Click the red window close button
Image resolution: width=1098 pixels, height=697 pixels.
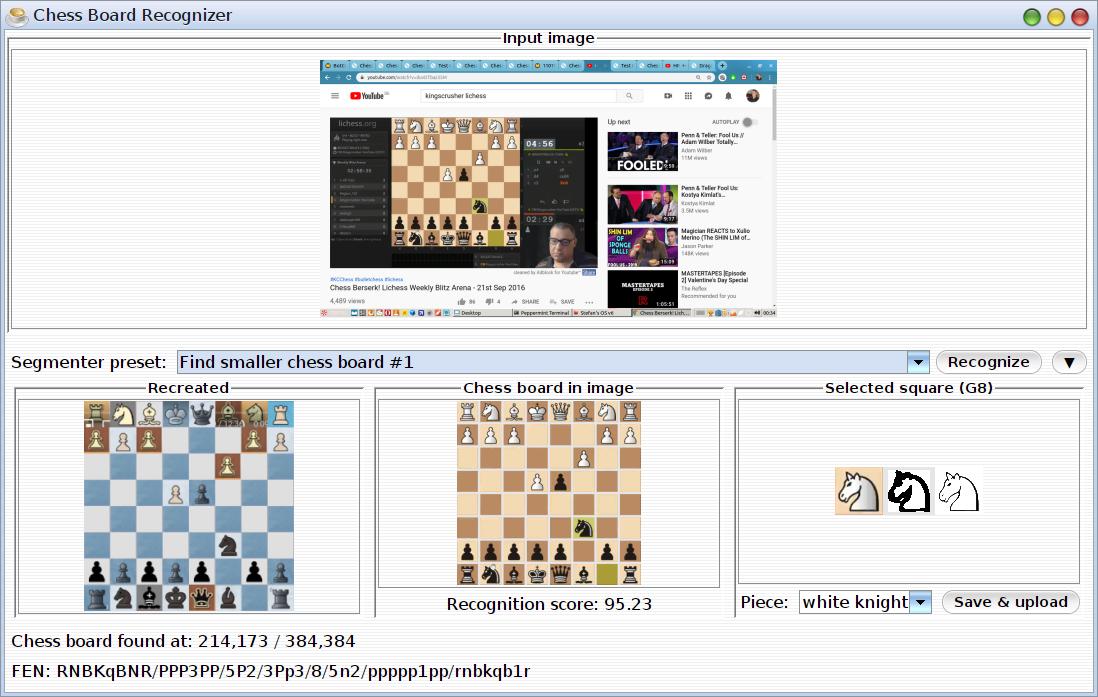[1080, 16]
